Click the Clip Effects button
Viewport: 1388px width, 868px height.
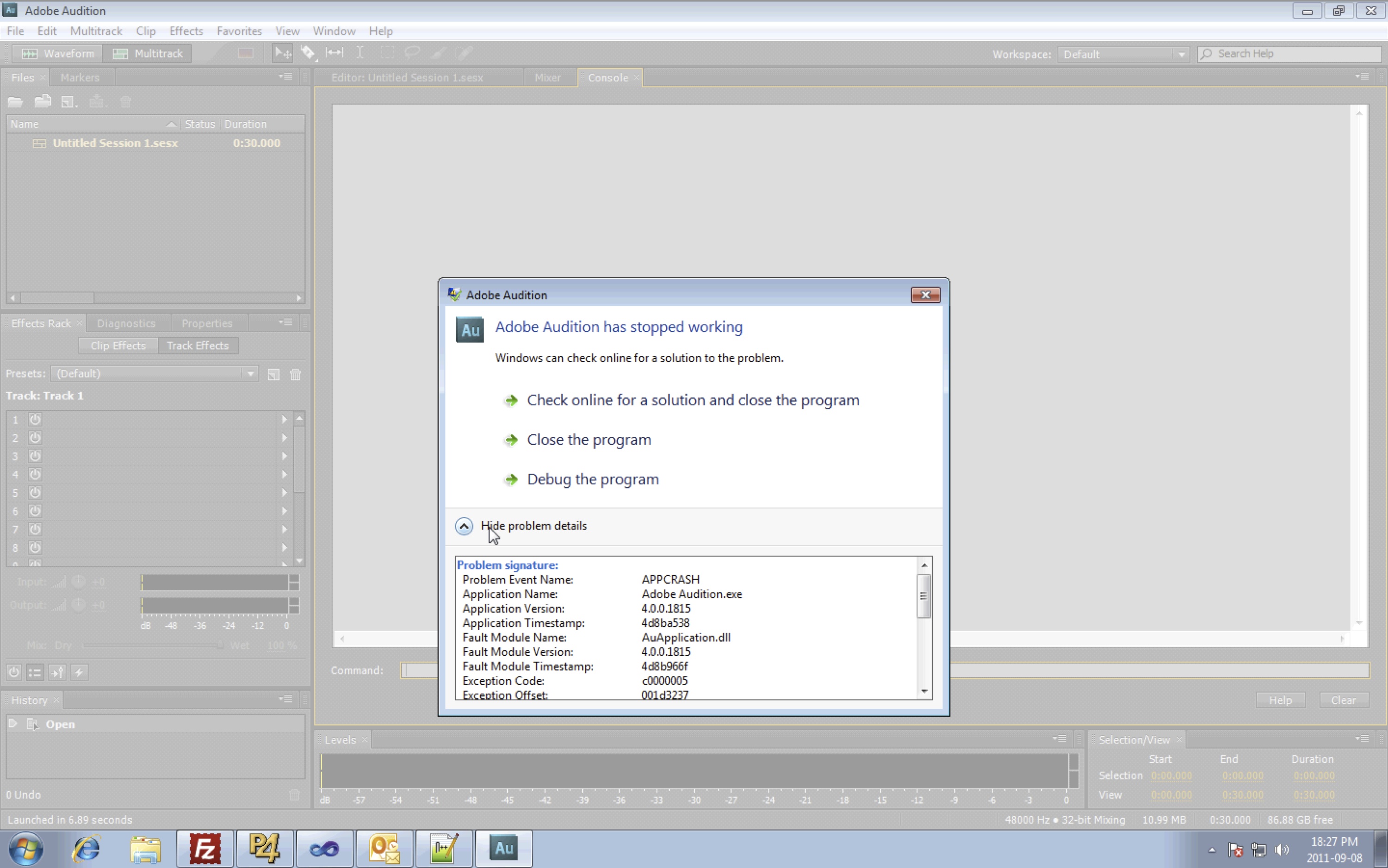tap(118, 346)
